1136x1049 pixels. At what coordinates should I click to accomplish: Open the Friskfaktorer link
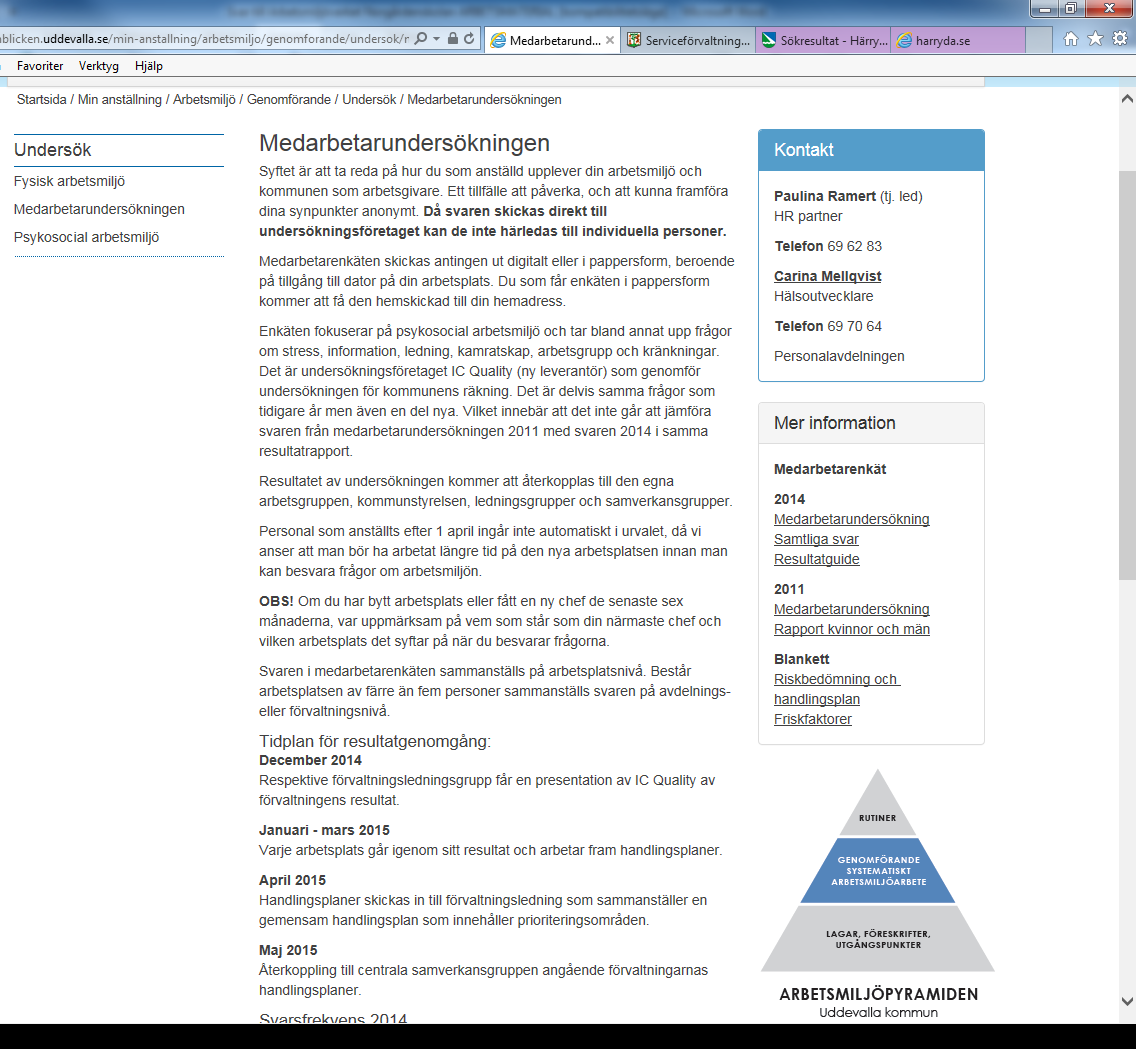[812, 719]
